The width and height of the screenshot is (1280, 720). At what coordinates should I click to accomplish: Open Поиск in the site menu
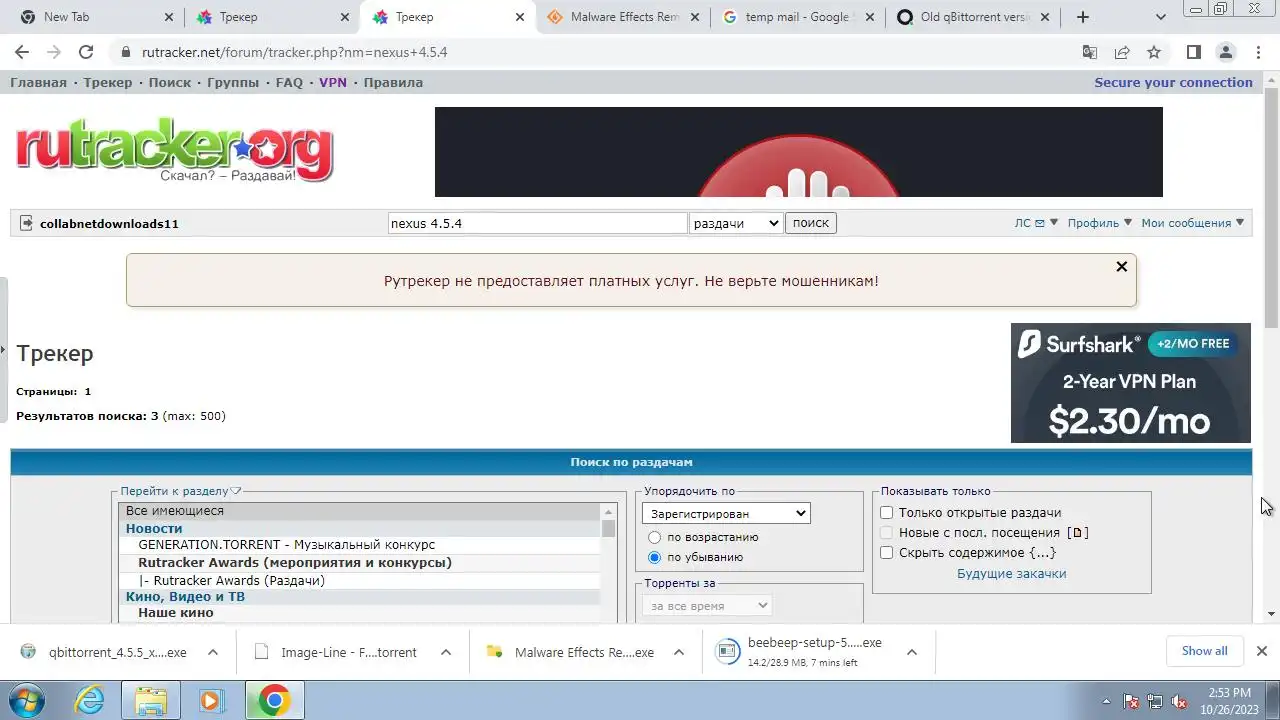(170, 82)
